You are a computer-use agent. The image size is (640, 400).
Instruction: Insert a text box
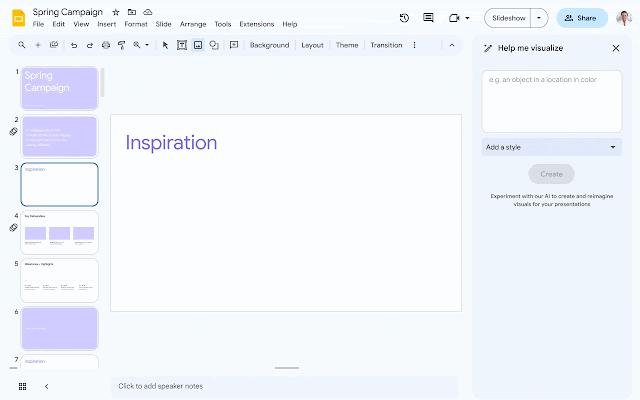(x=182, y=45)
